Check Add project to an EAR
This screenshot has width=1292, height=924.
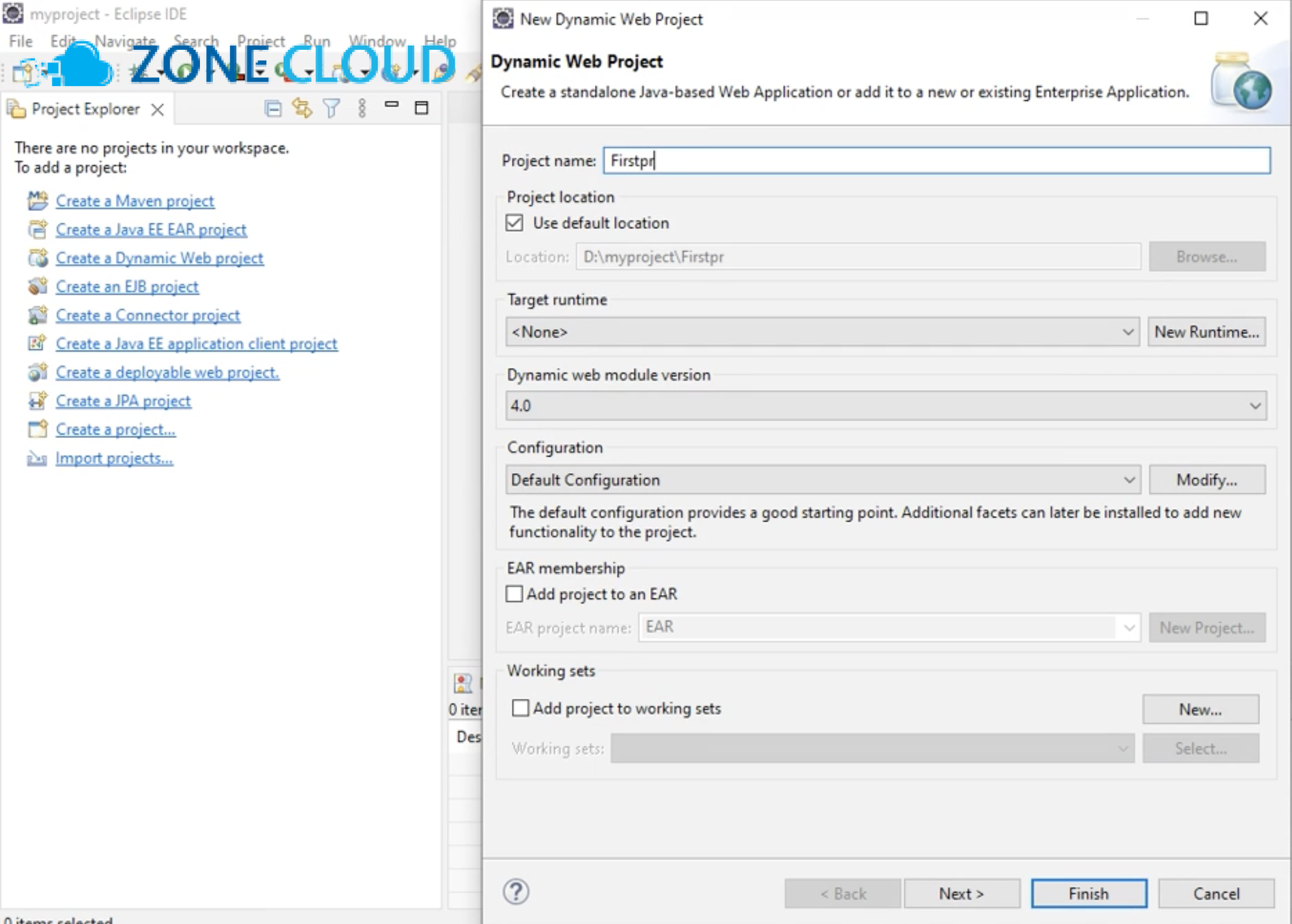[514, 594]
